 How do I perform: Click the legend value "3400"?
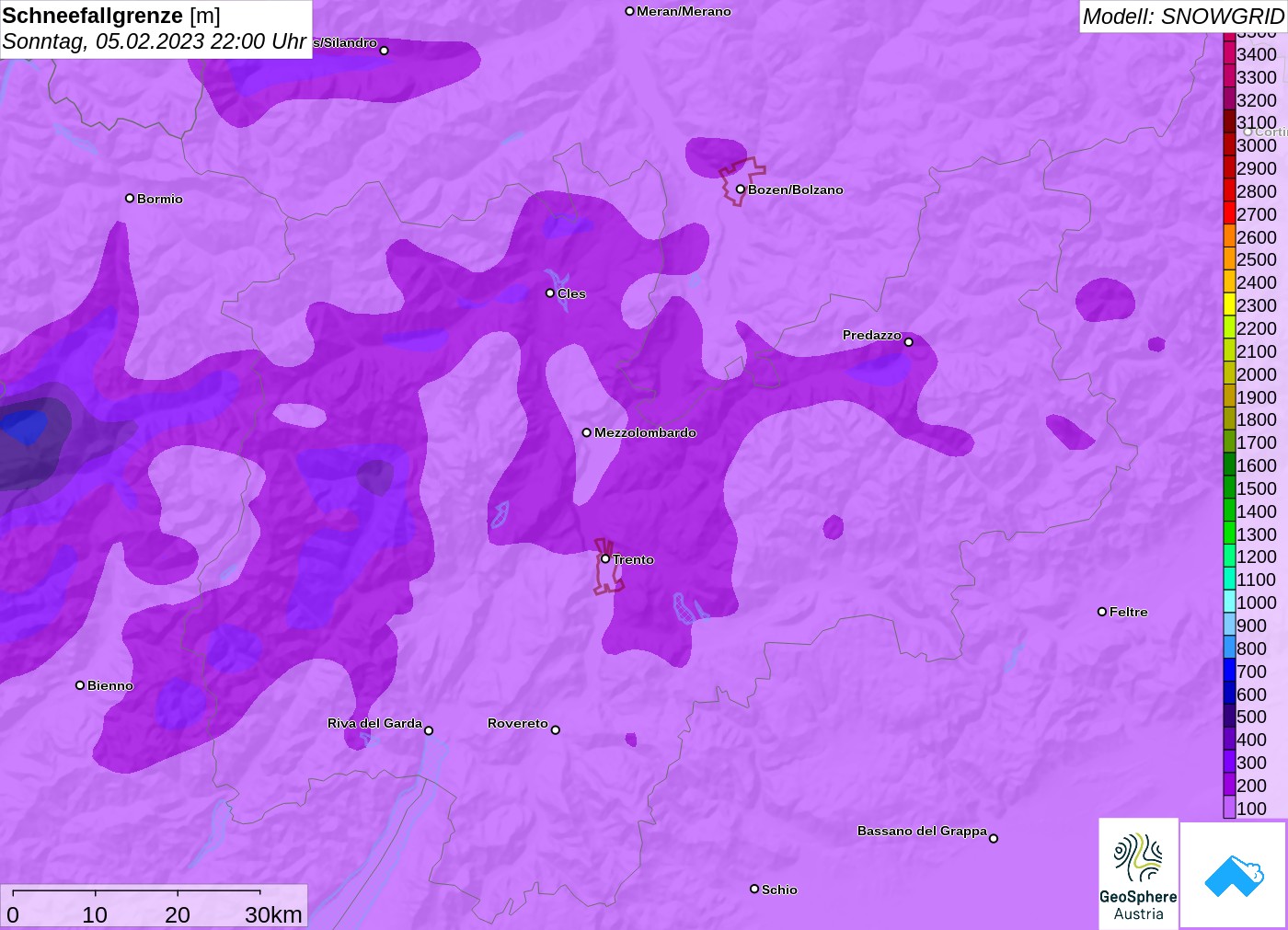pyautogui.click(x=1257, y=54)
